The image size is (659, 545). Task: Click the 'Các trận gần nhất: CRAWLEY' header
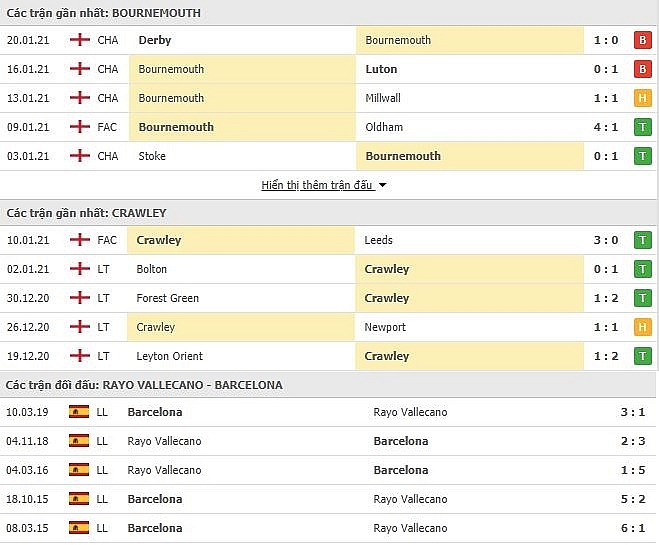click(x=87, y=213)
